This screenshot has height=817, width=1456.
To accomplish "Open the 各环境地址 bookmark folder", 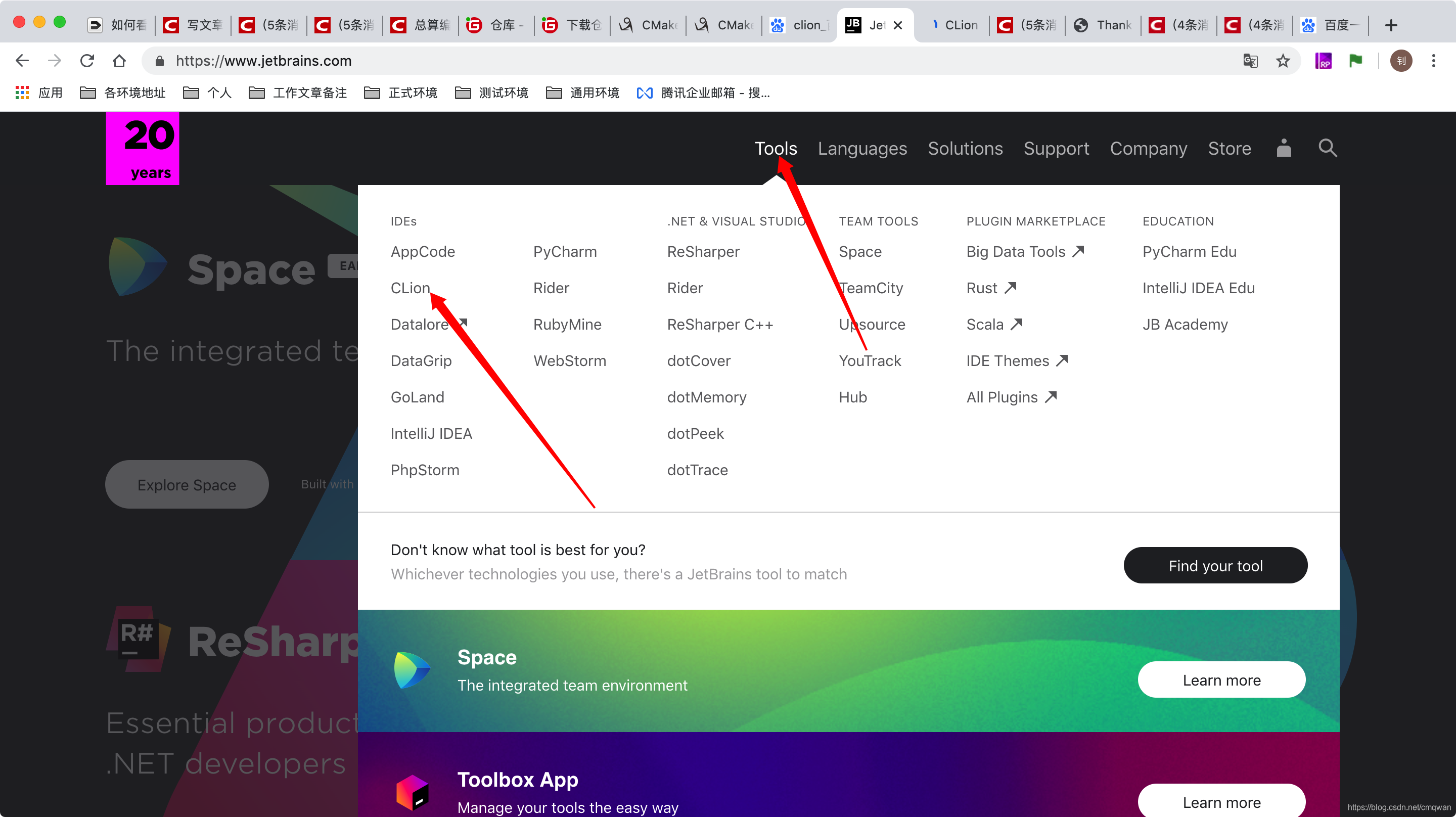I will point(123,93).
